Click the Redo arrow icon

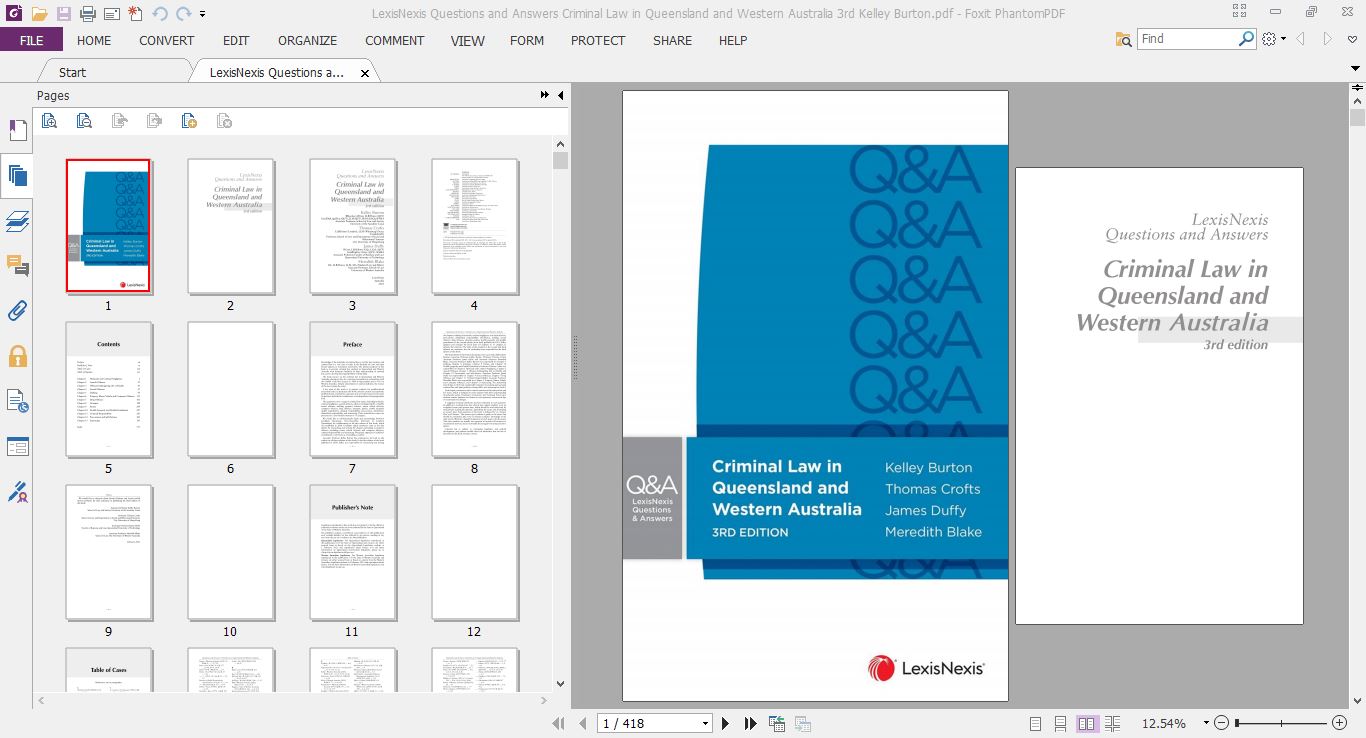pos(183,14)
